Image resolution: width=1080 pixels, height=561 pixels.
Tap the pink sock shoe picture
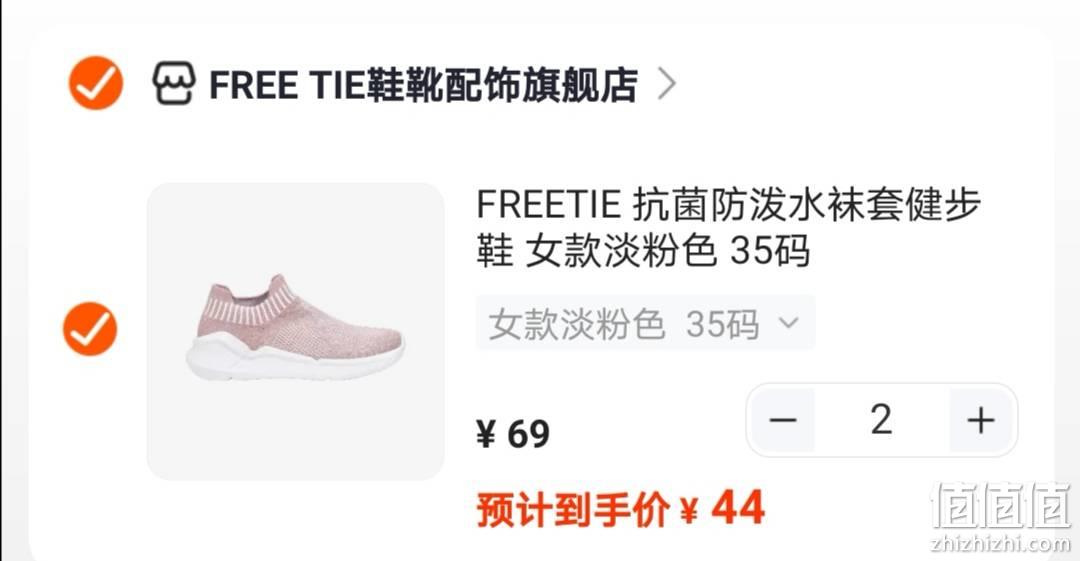pos(295,327)
